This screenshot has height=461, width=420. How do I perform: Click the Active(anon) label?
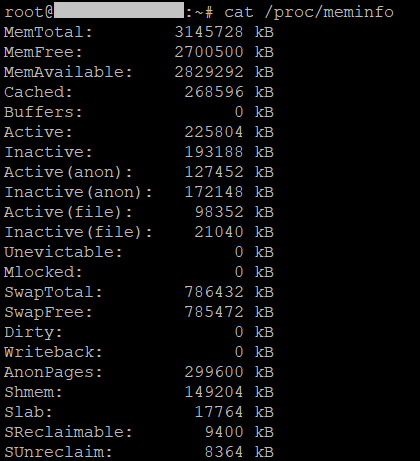68,172
